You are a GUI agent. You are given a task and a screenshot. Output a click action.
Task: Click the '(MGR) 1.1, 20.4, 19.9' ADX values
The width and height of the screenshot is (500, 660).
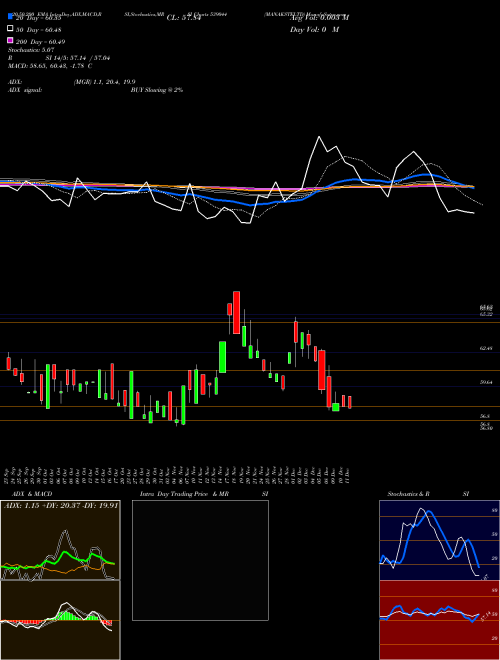click(104, 82)
